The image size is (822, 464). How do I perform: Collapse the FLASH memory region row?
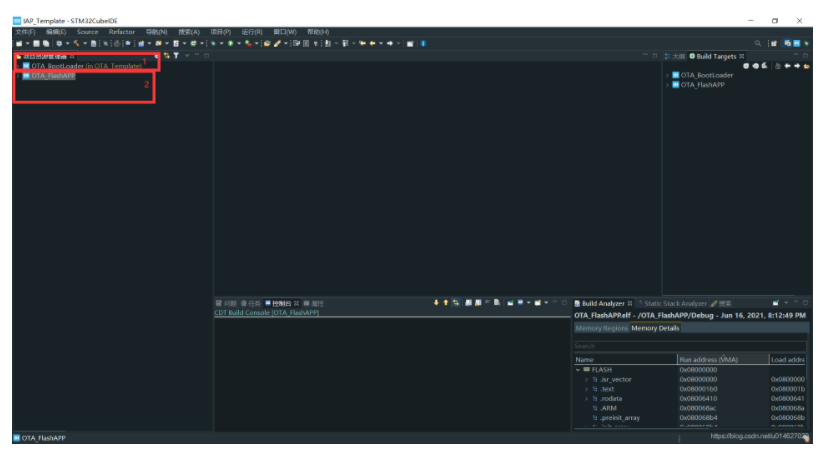pos(578,370)
